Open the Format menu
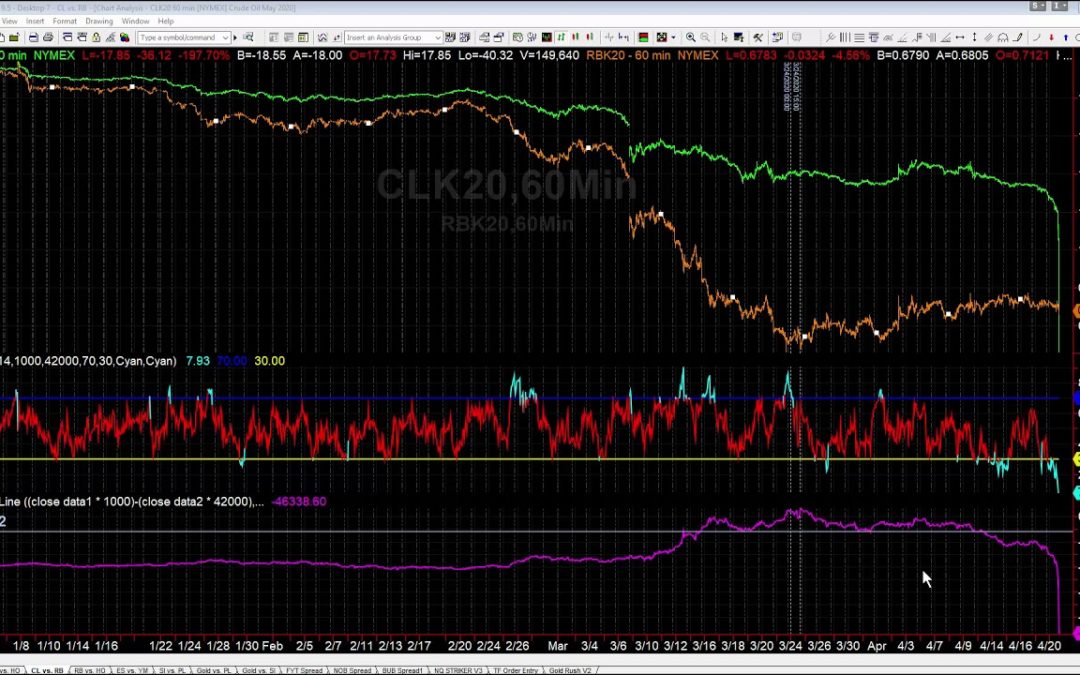Screen dimensions: 1080x675 point(64,20)
